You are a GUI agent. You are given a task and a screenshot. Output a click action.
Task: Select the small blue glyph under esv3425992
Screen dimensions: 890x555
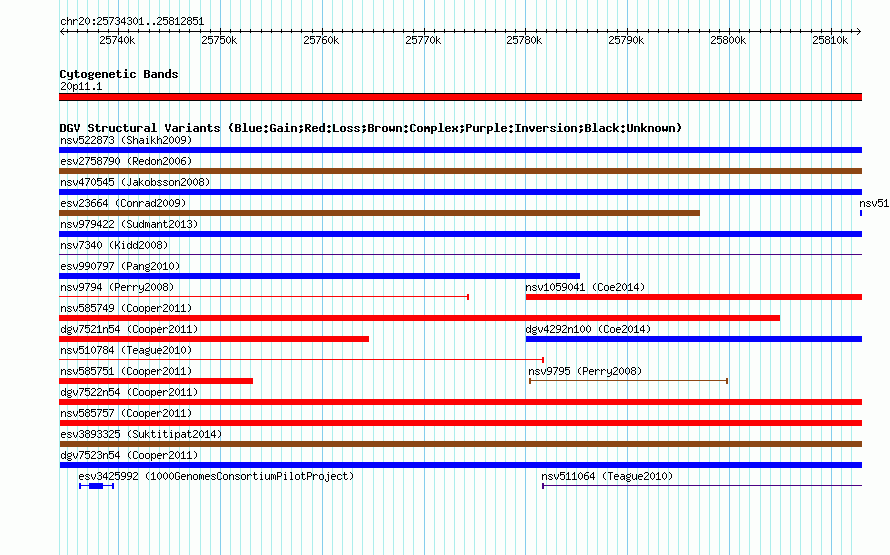(96, 486)
